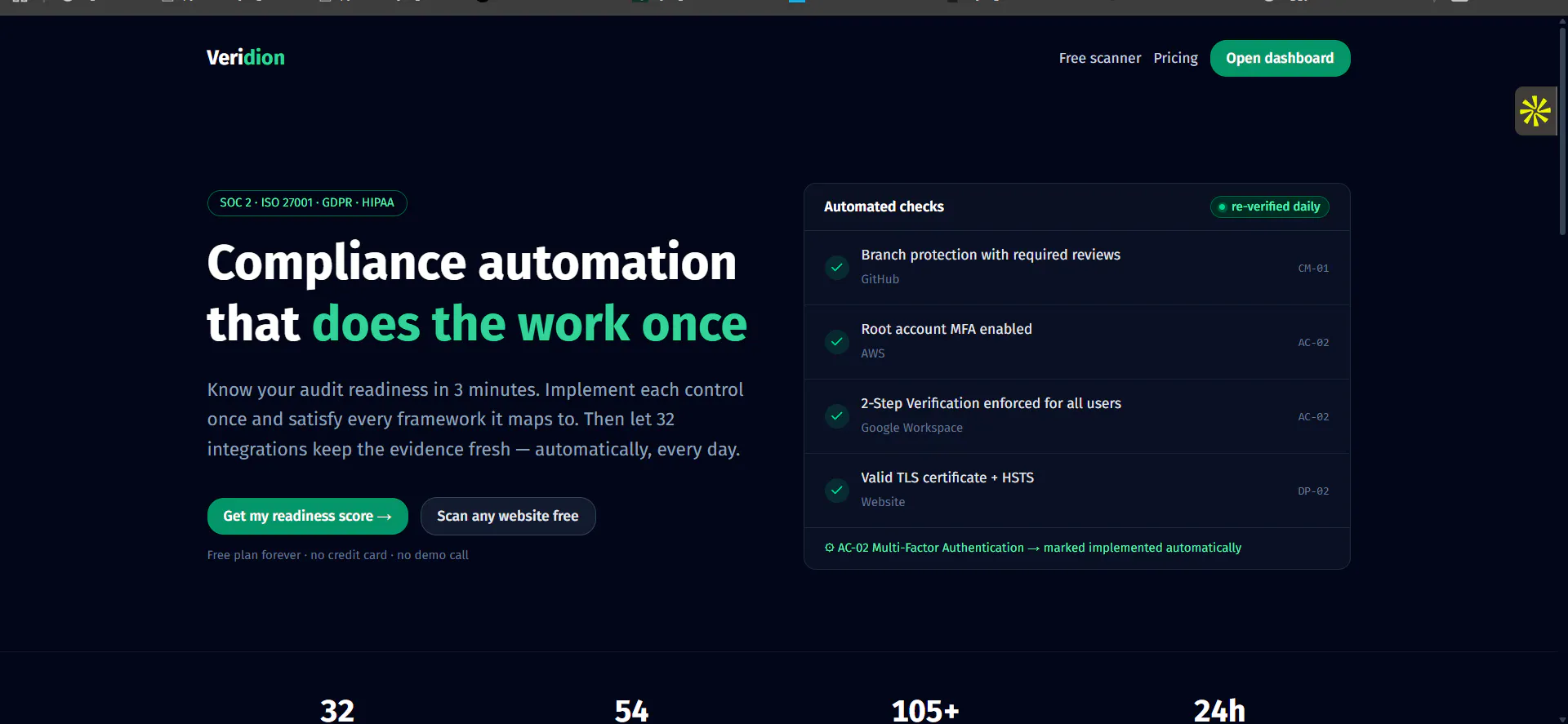Viewport: 1568px width, 724px height.
Task: Click the SOC 2 · ISO 27001 frameworks badge
Action: pyautogui.click(x=307, y=202)
